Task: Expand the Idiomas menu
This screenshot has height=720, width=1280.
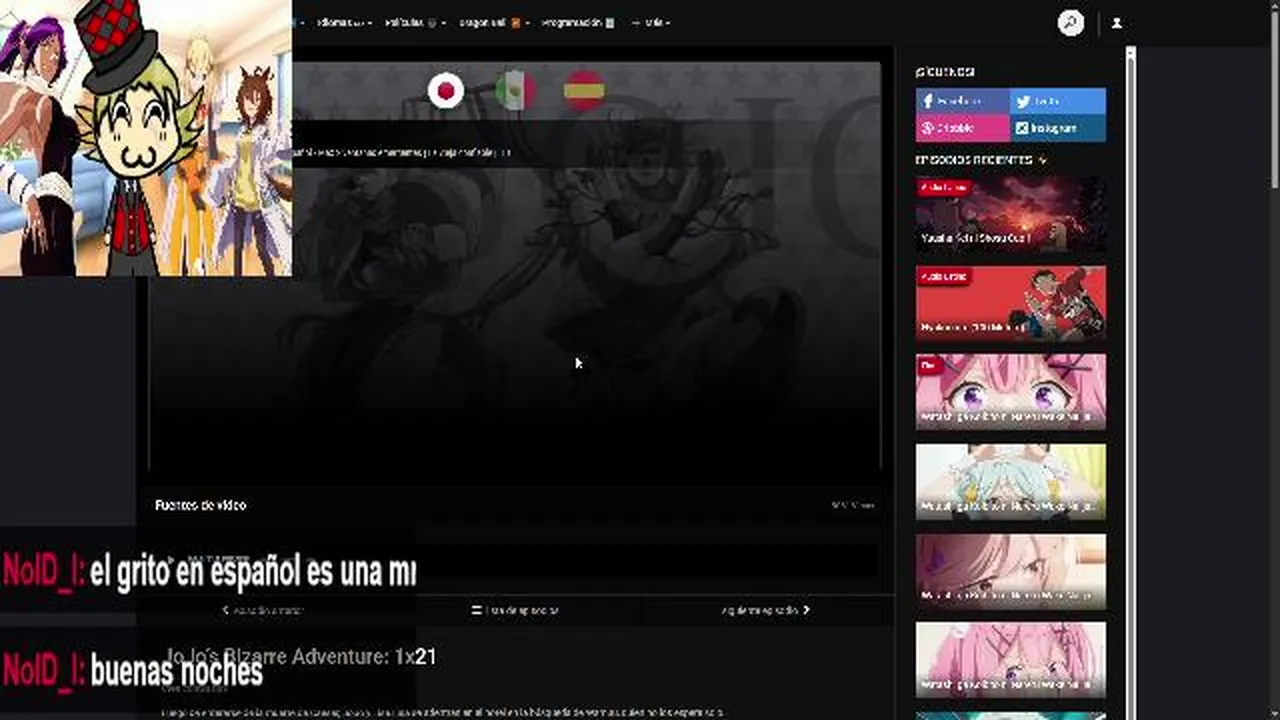Action: (x=344, y=23)
